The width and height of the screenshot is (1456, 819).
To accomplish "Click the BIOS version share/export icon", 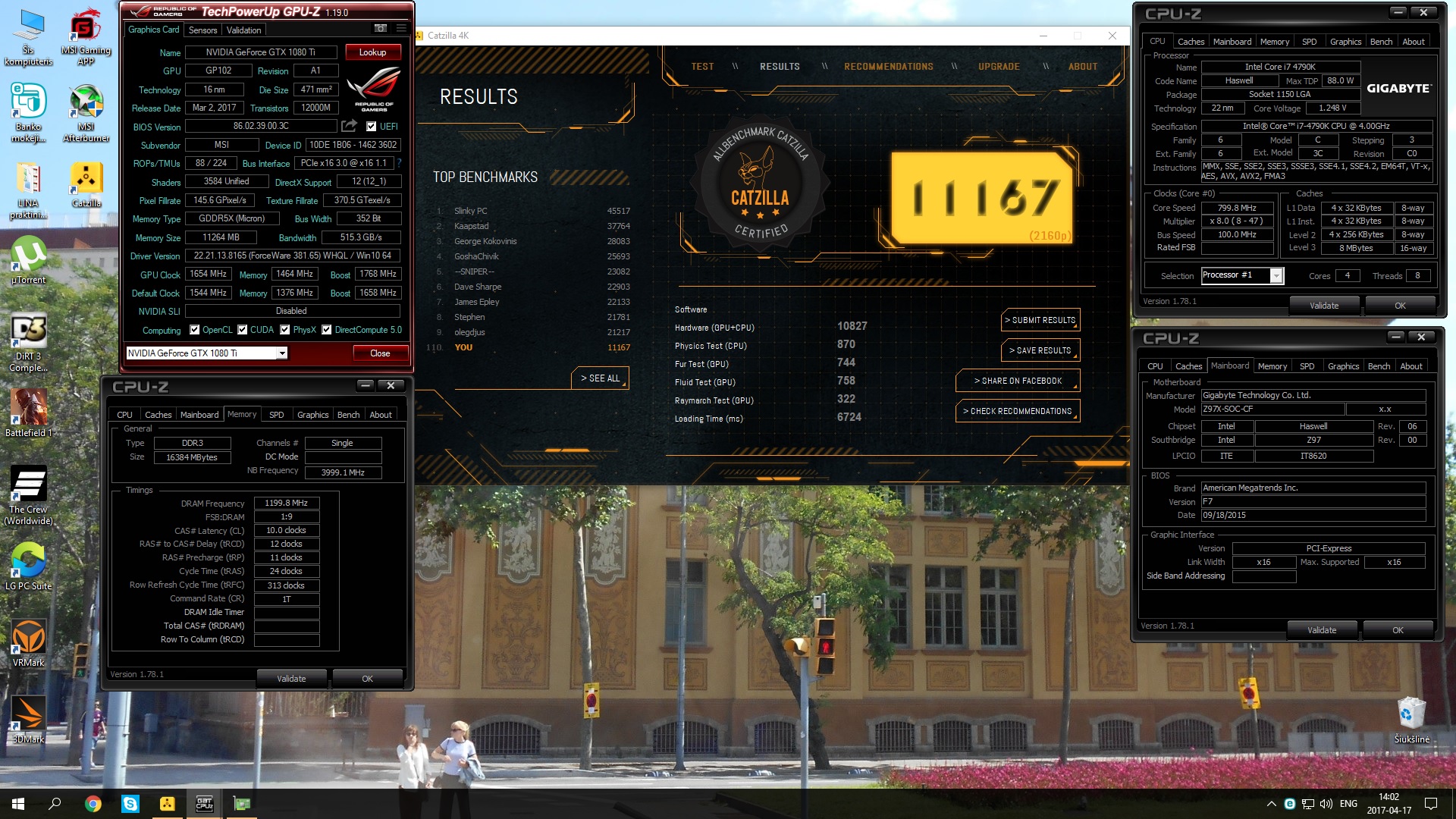I will pos(349,126).
